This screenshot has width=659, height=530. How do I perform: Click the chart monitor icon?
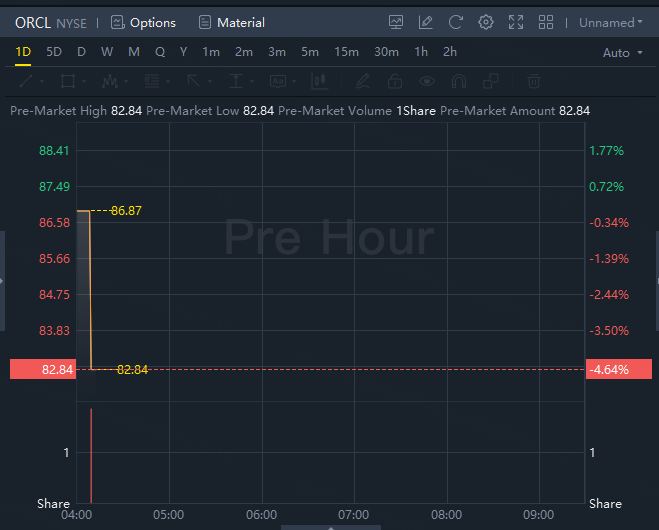[x=395, y=22]
